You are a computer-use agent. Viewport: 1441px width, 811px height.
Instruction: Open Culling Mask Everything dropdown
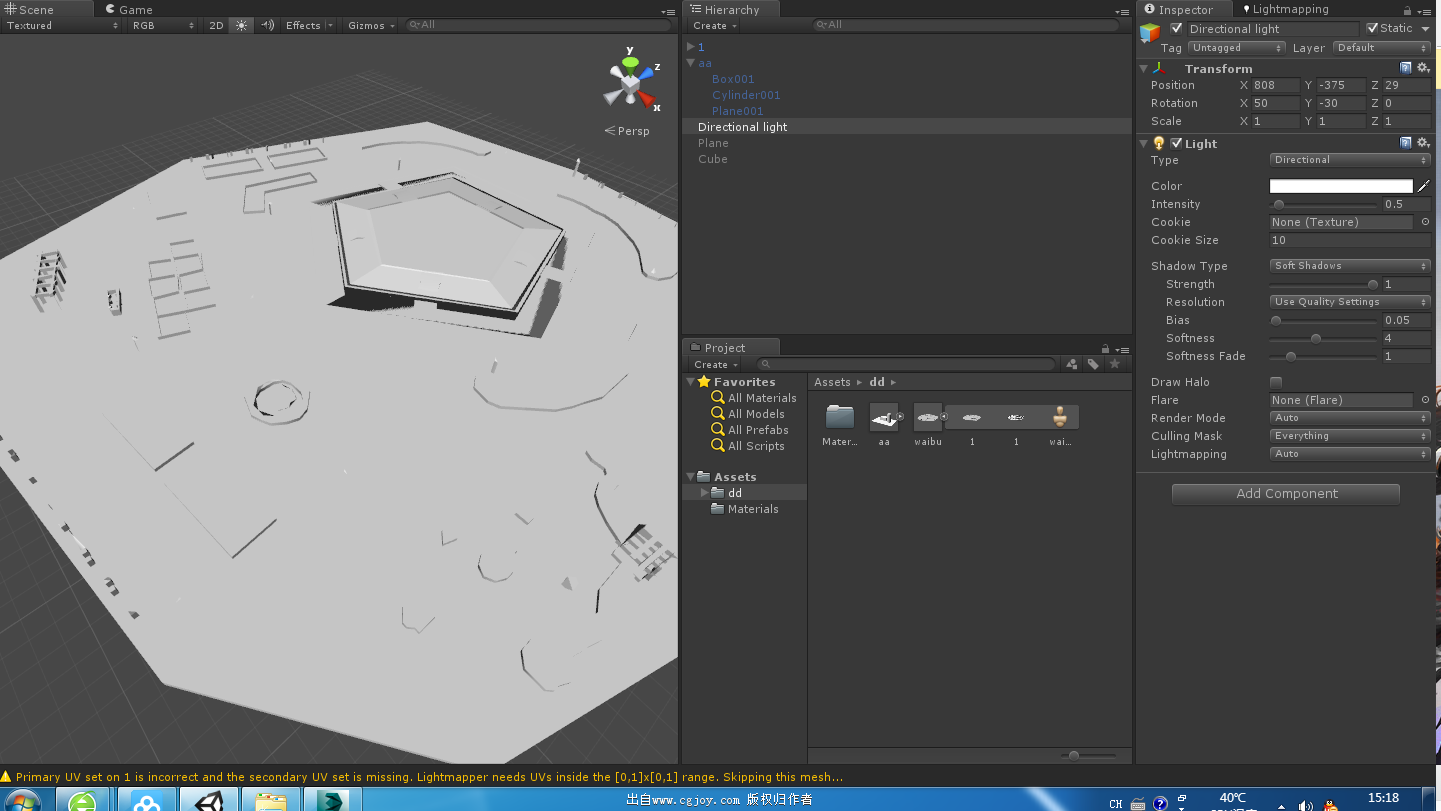[x=1350, y=436]
